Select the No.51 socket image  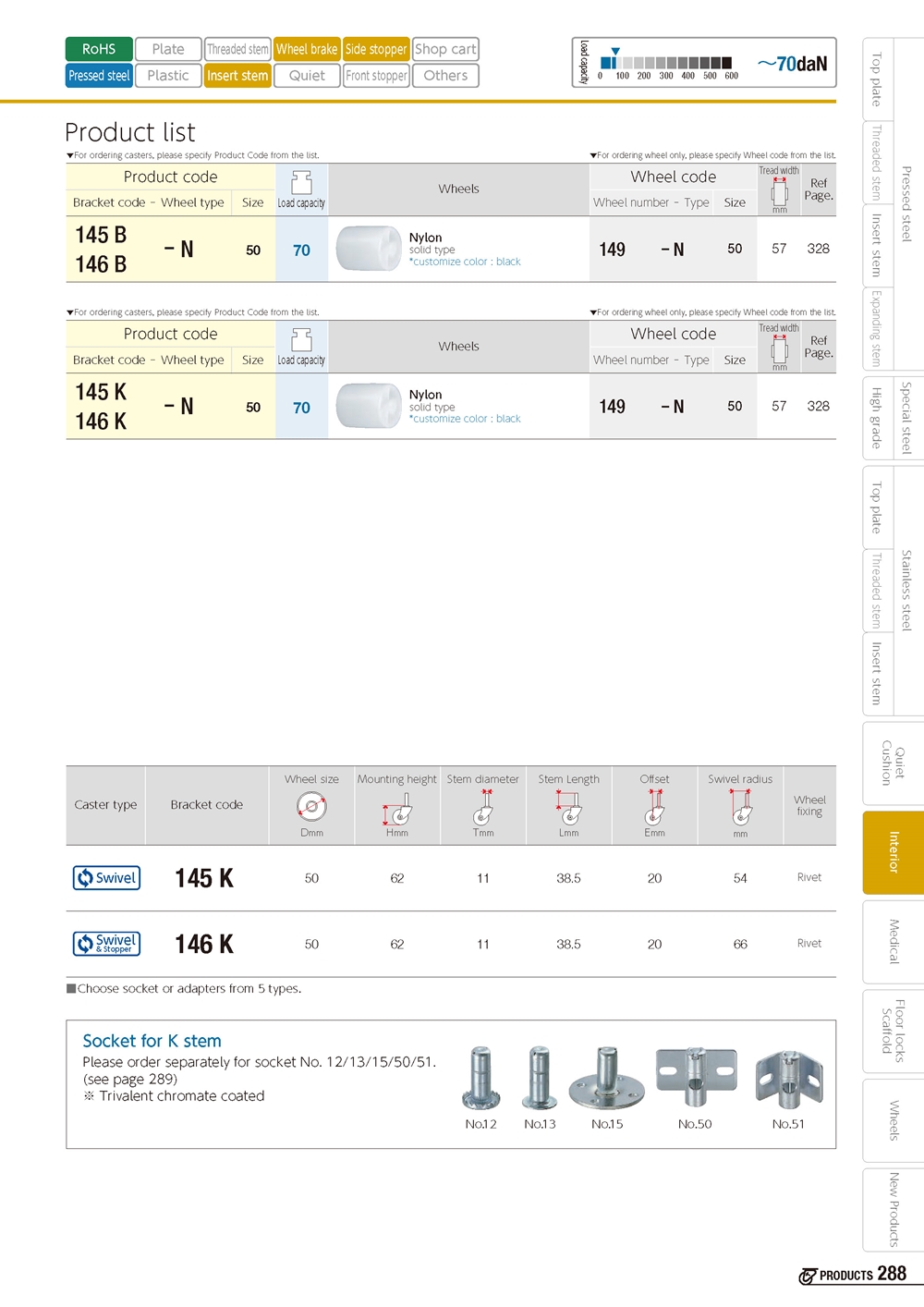coord(789,1080)
